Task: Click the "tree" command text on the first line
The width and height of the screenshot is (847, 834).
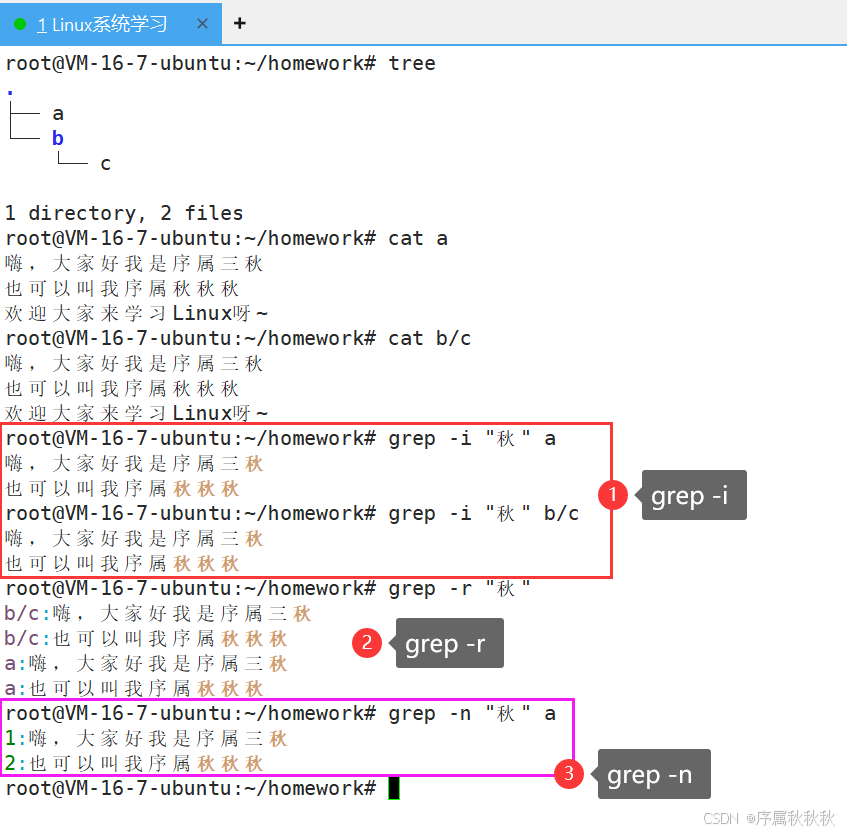Action: 412,64
